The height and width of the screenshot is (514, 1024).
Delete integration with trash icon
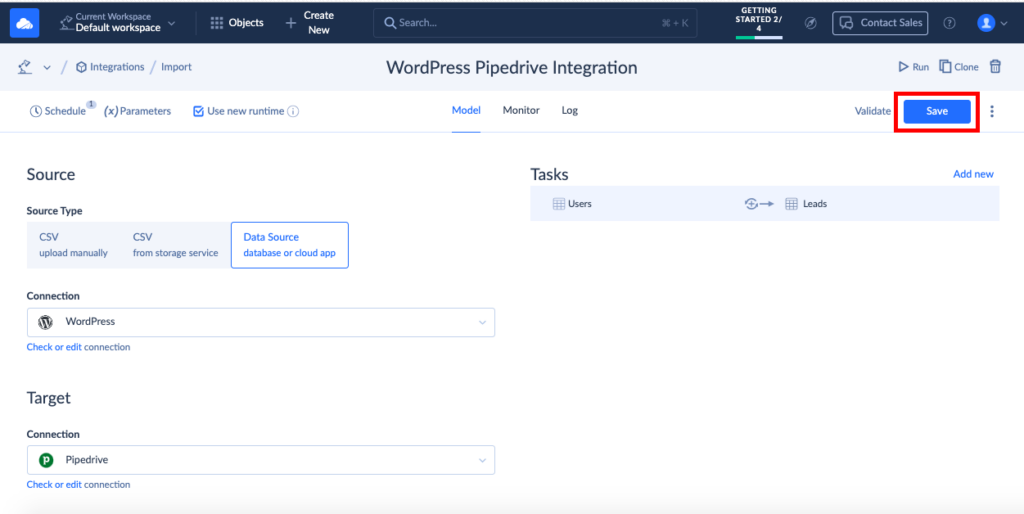click(995, 67)
